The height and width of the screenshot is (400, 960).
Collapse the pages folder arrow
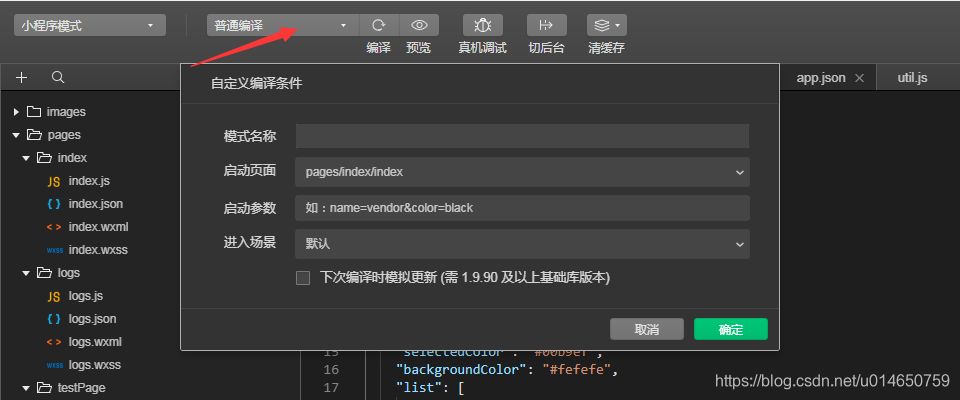coord(16,135)
